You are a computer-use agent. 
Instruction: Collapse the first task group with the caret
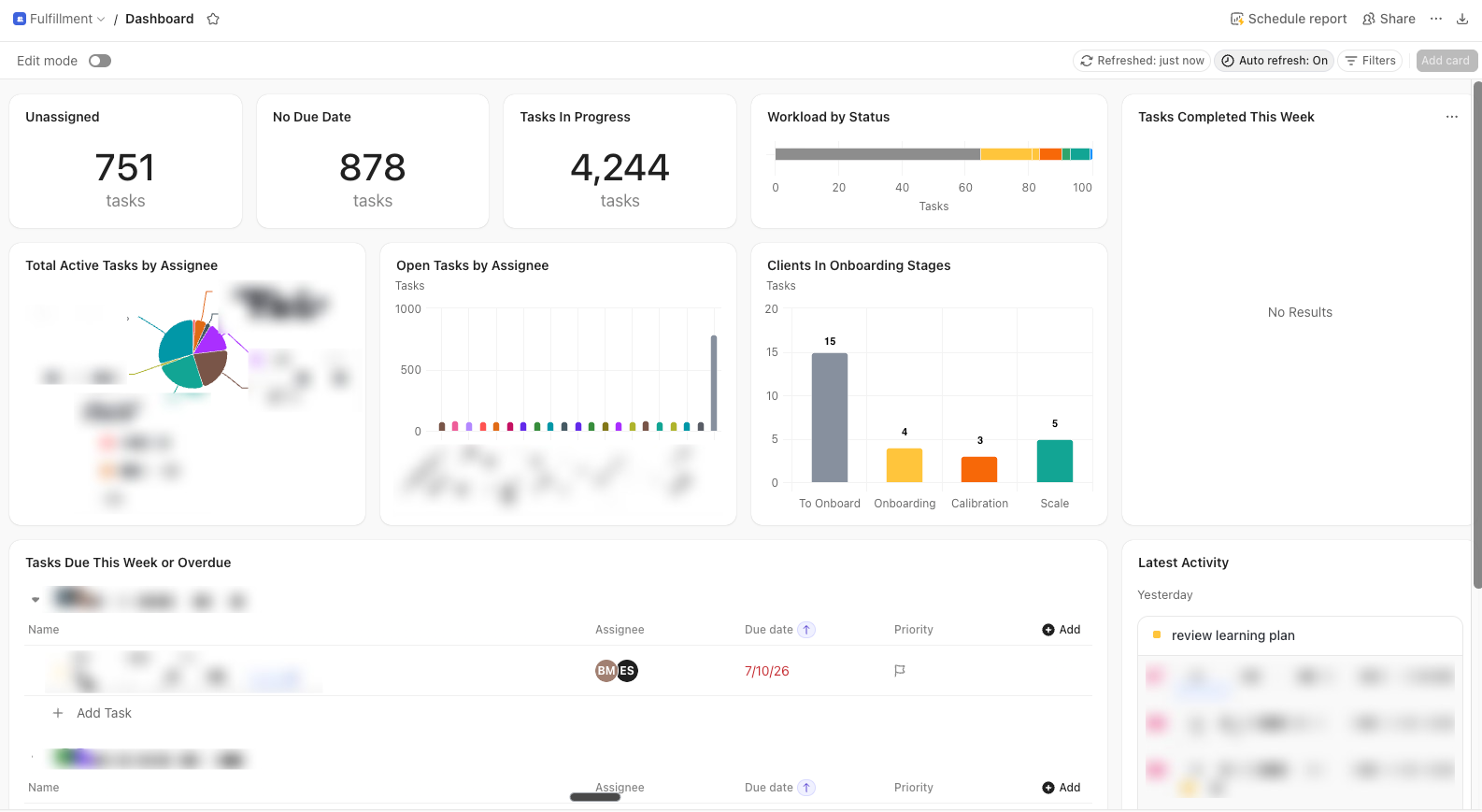[x=36, y=600]
